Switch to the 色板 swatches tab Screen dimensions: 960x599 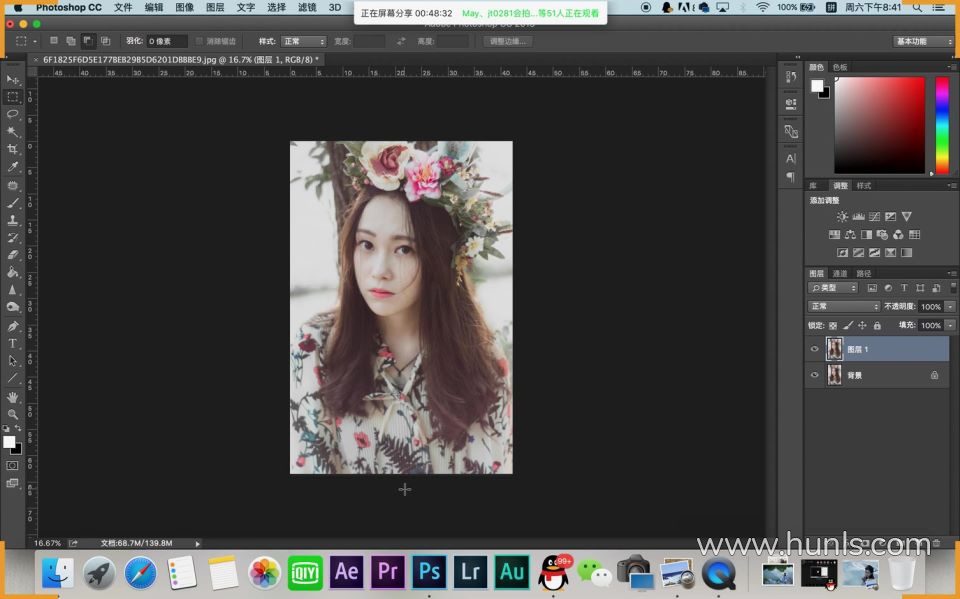[840, 67]
